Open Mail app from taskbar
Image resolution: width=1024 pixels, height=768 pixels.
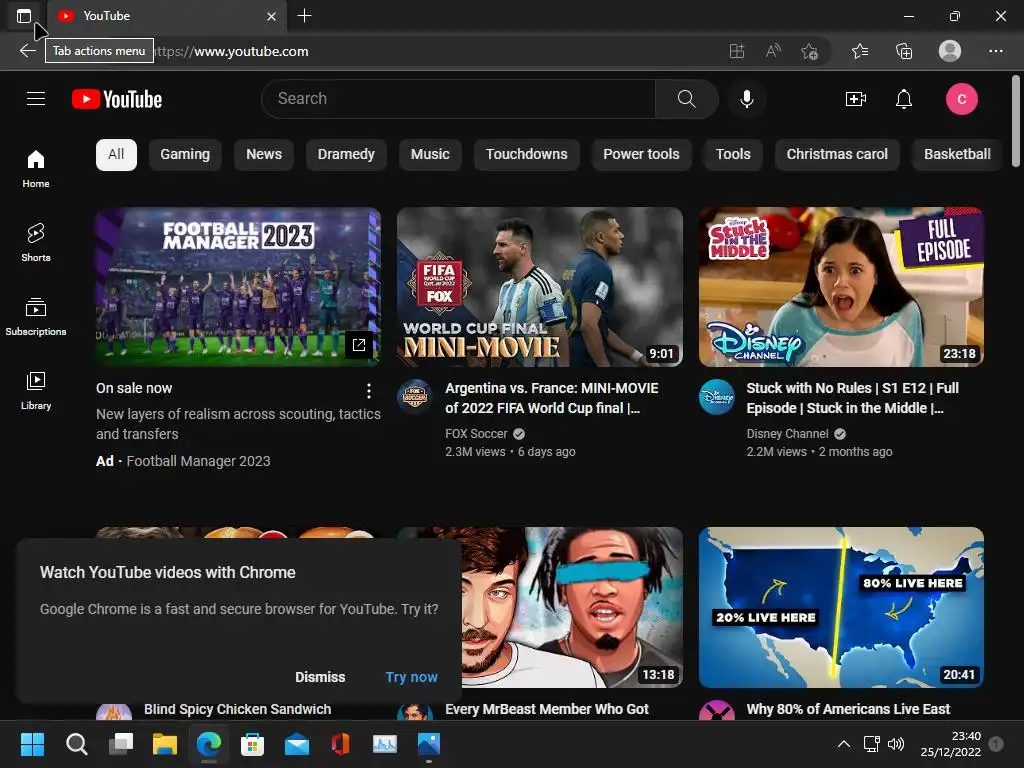[x=296, y=744]
